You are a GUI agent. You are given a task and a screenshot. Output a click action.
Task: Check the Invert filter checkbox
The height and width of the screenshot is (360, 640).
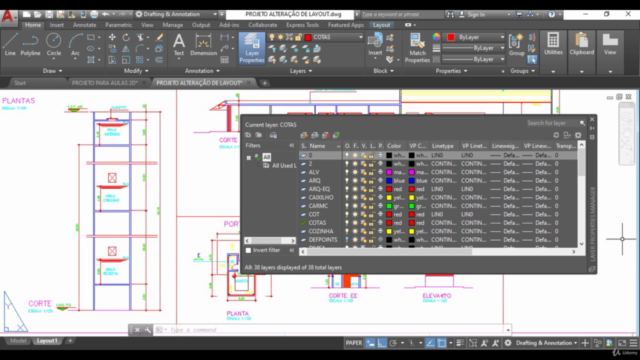[x=248, y=250]
